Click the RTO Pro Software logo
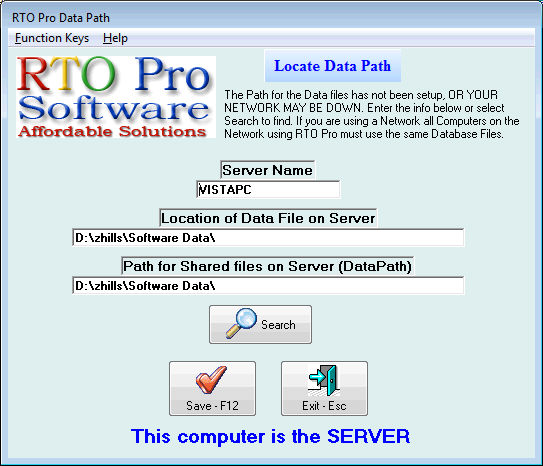Screen dimensions: 543x466 click(x=116, y=97)
